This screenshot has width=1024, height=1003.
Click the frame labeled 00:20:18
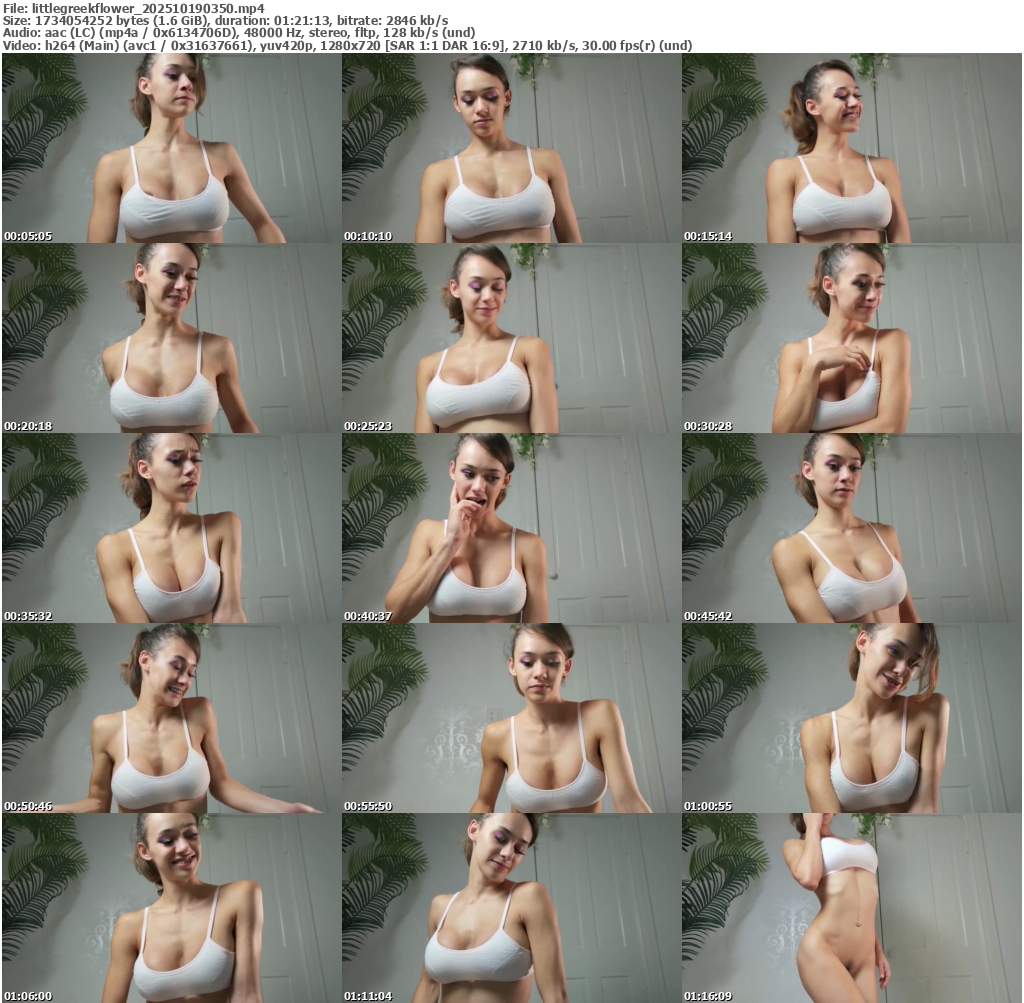coord(171,338)
